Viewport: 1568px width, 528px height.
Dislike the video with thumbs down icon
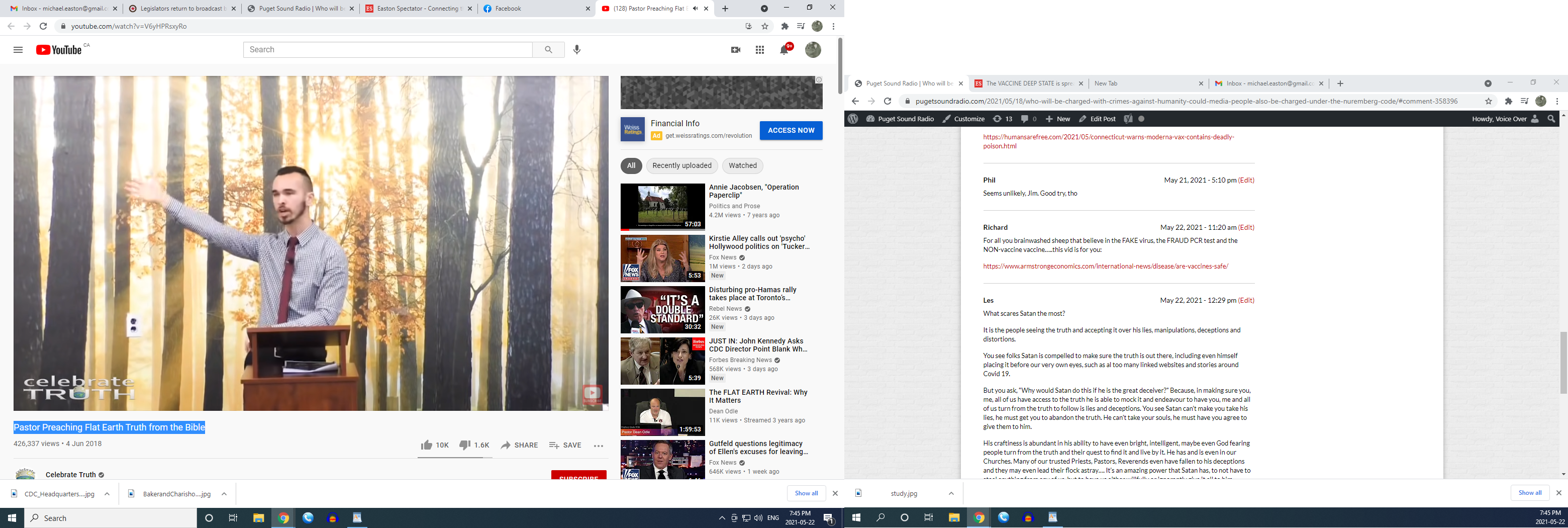click(465, 445)
